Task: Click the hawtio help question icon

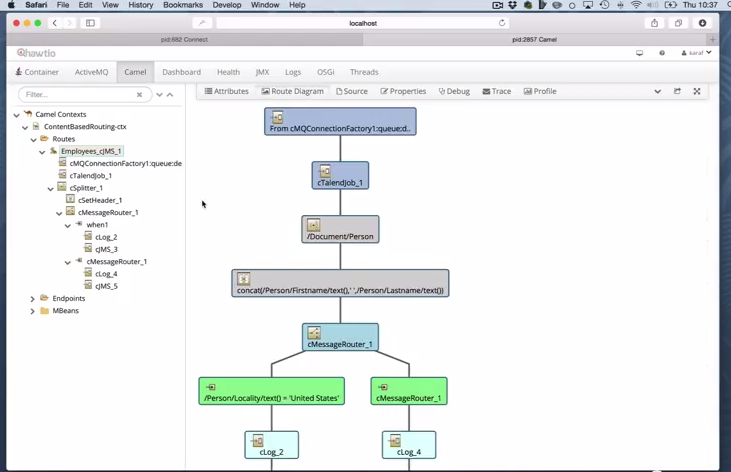Action: click(662, 53)
